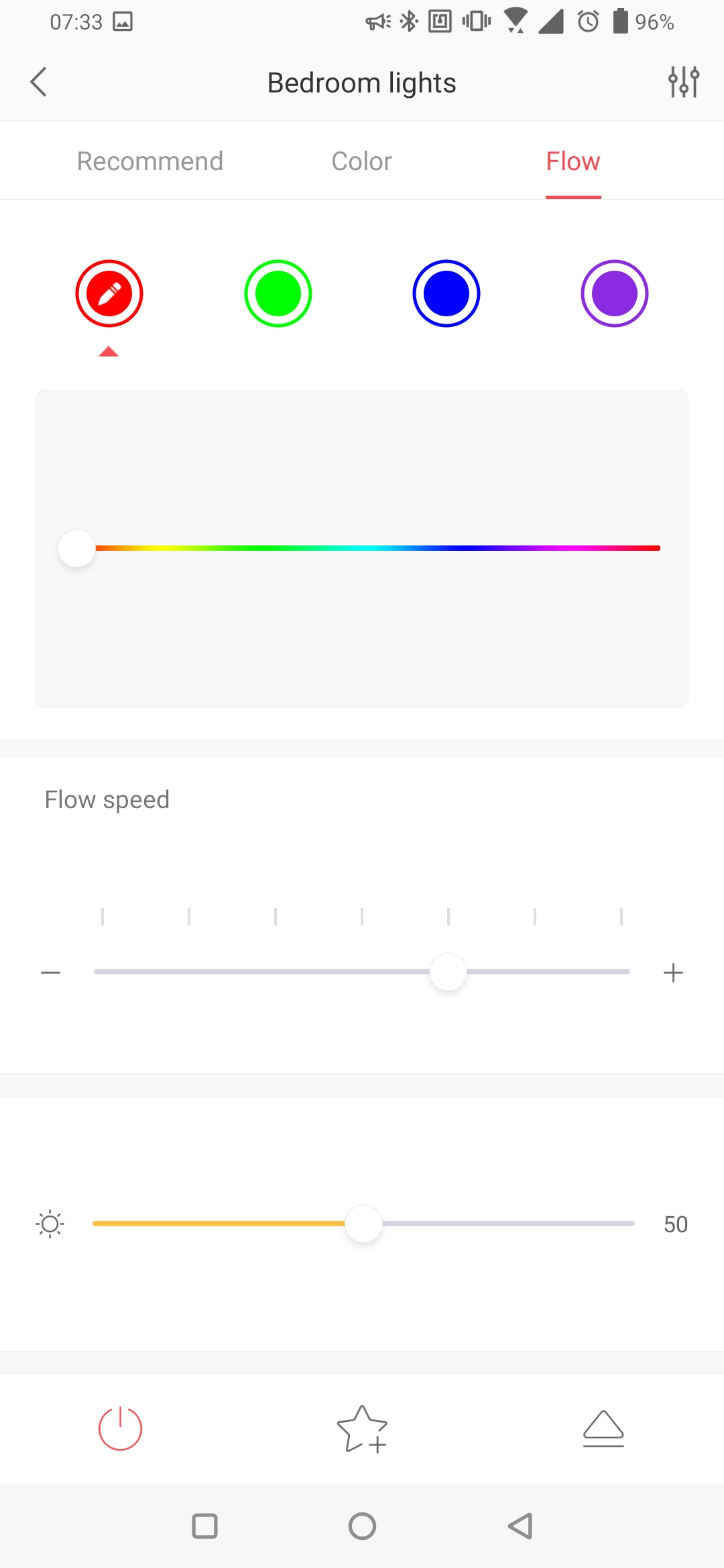Select the green flow color circle
Image resolution: width=724 pixels, height=1568 pixels.
pos(278,293)
